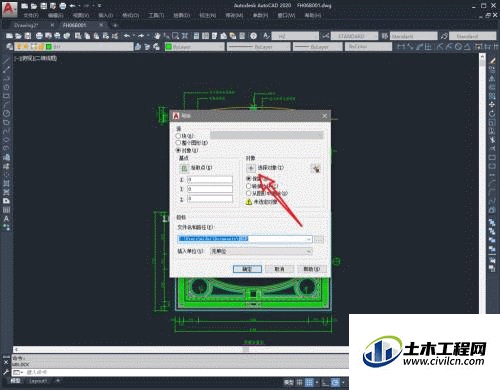Switch to the Drawing2* document tab

coord(26,25)
